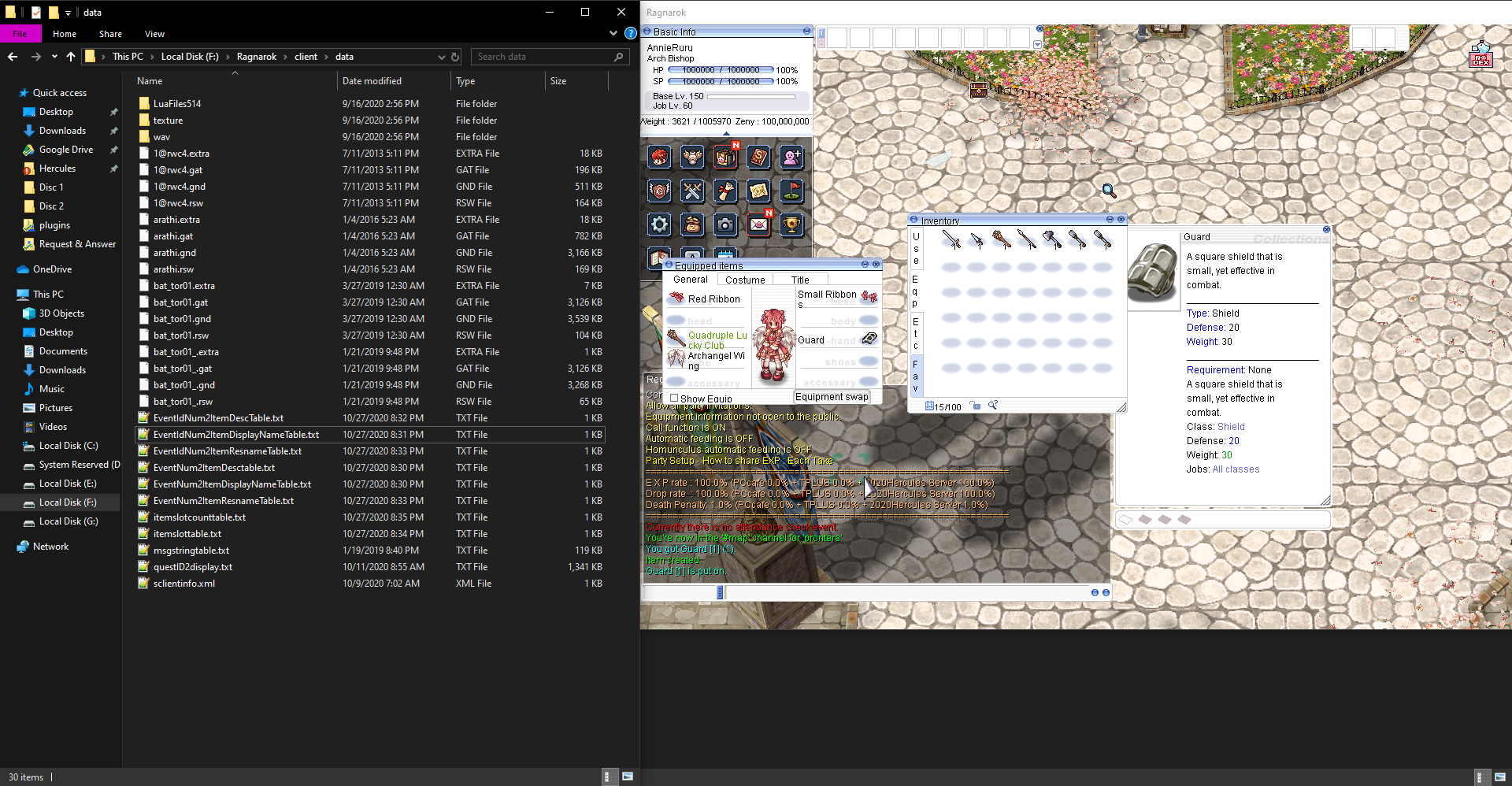Expand the ribbon with the chevron
This screenshot has height=786, width=1512.
coord(613,33)
